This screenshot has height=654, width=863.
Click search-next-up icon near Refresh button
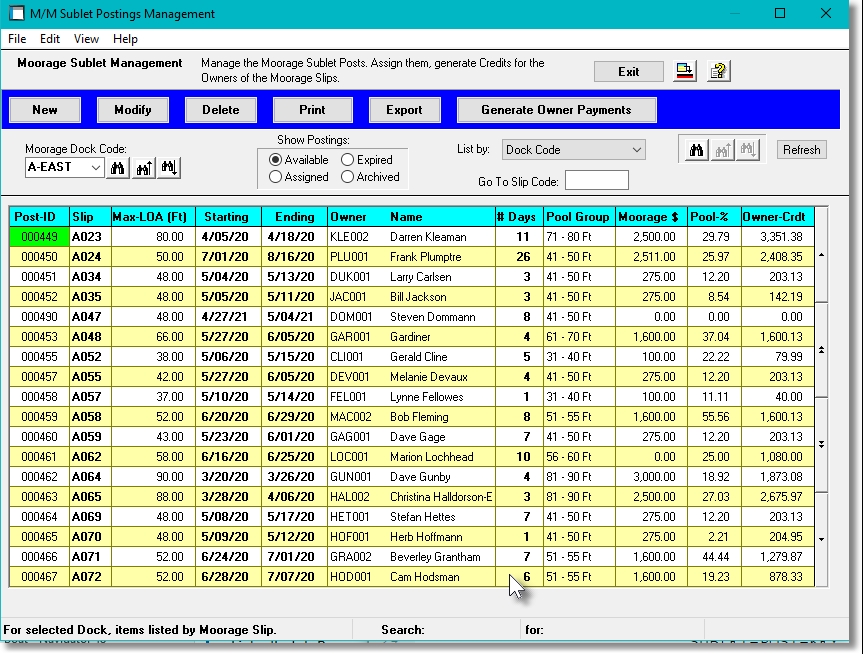(x=723, y=148)
